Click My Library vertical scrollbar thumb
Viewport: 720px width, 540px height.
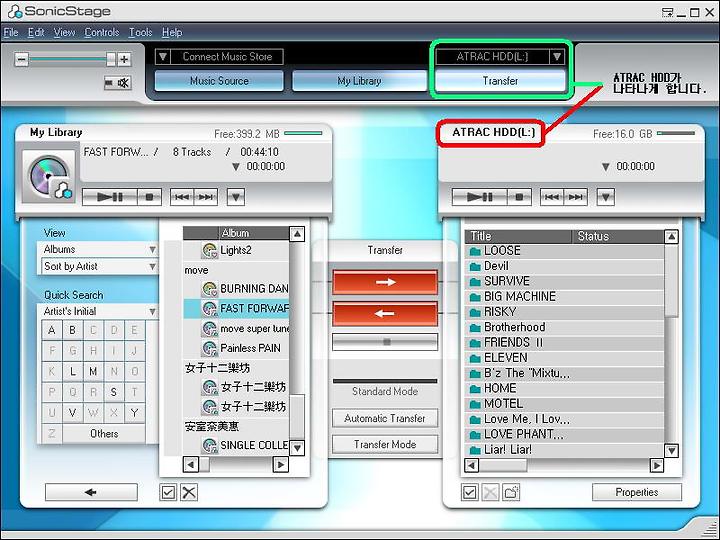(x=297, y=417)
